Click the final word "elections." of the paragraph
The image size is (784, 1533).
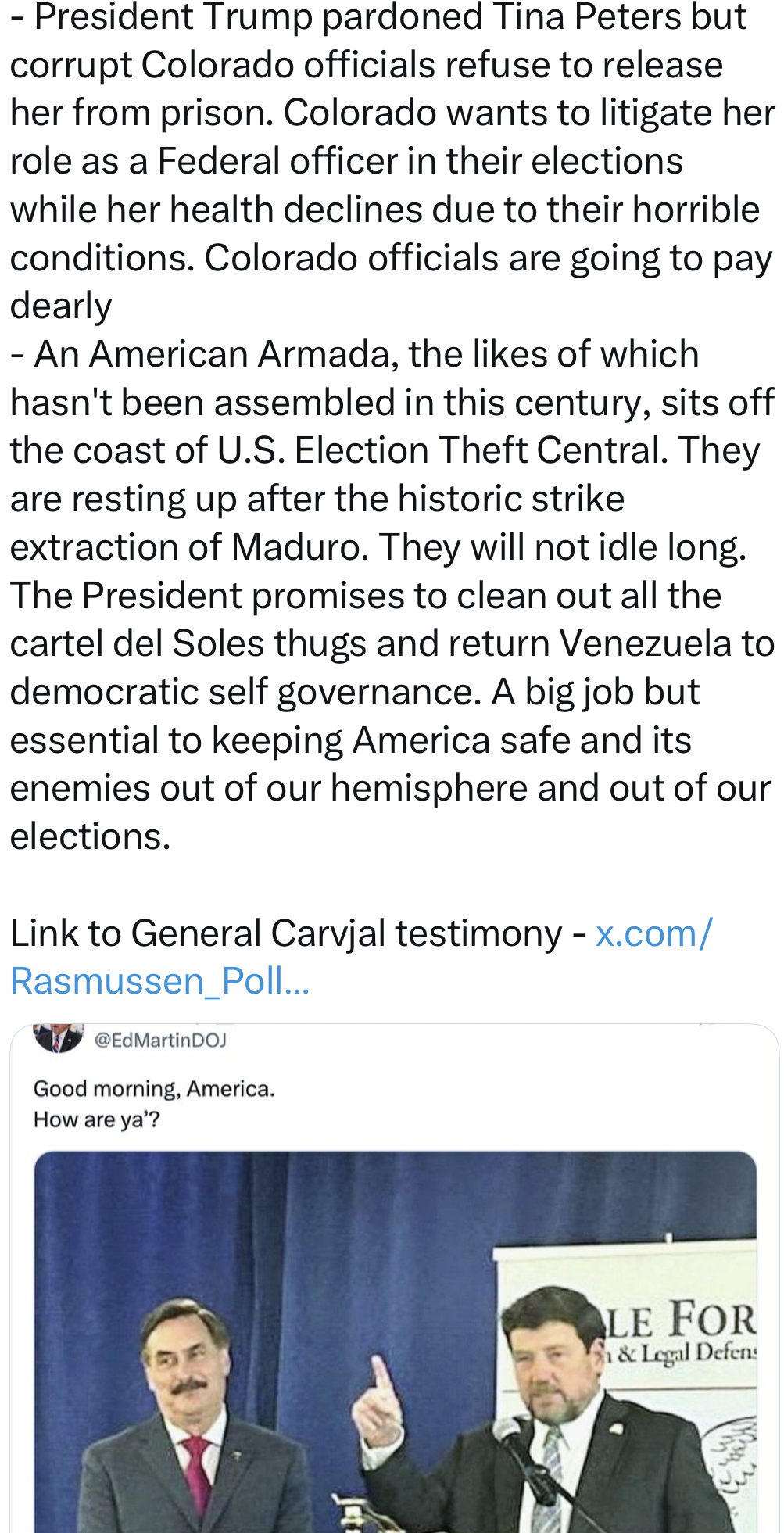point(90,837)
